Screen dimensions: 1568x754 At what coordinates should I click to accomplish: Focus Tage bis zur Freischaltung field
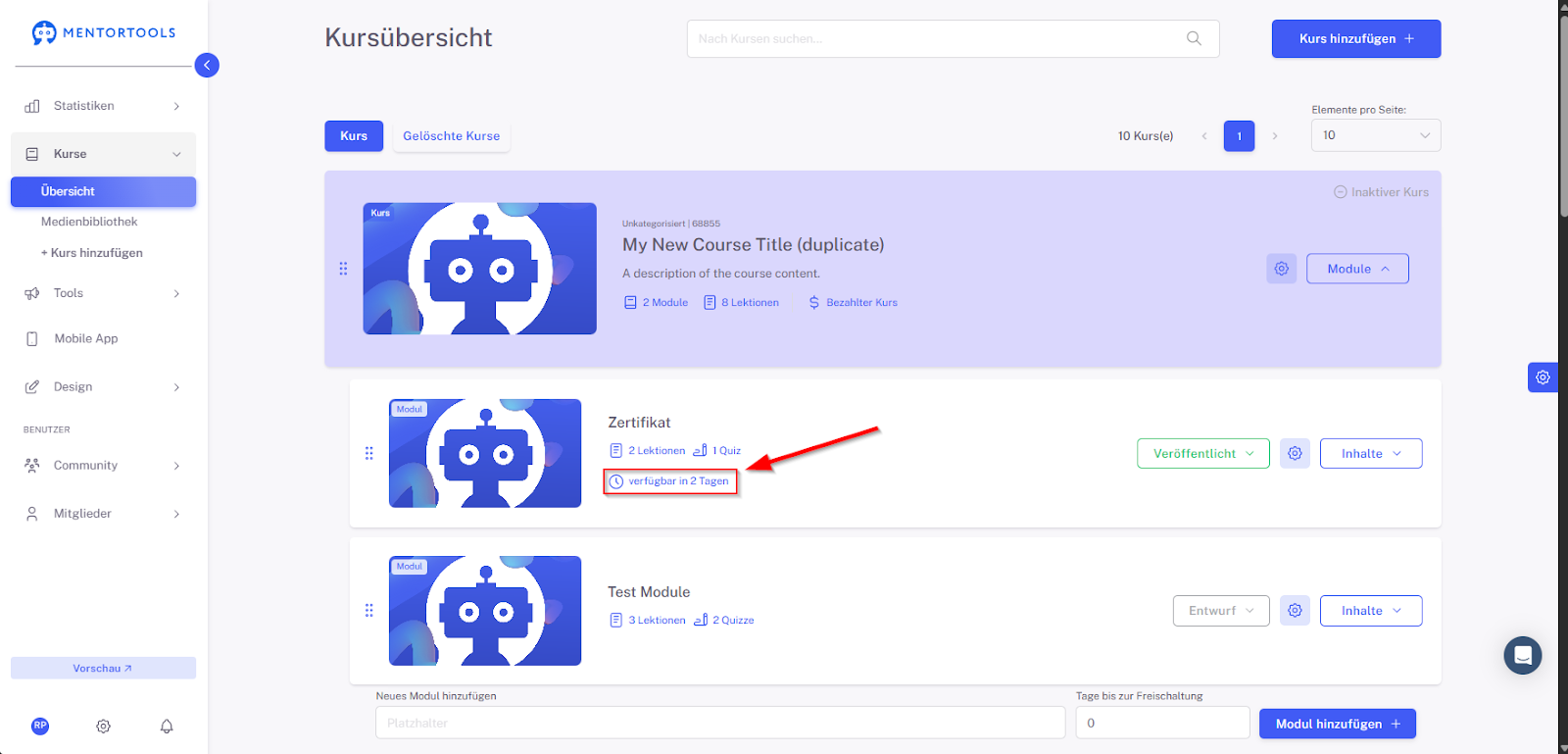(1162, 723)
